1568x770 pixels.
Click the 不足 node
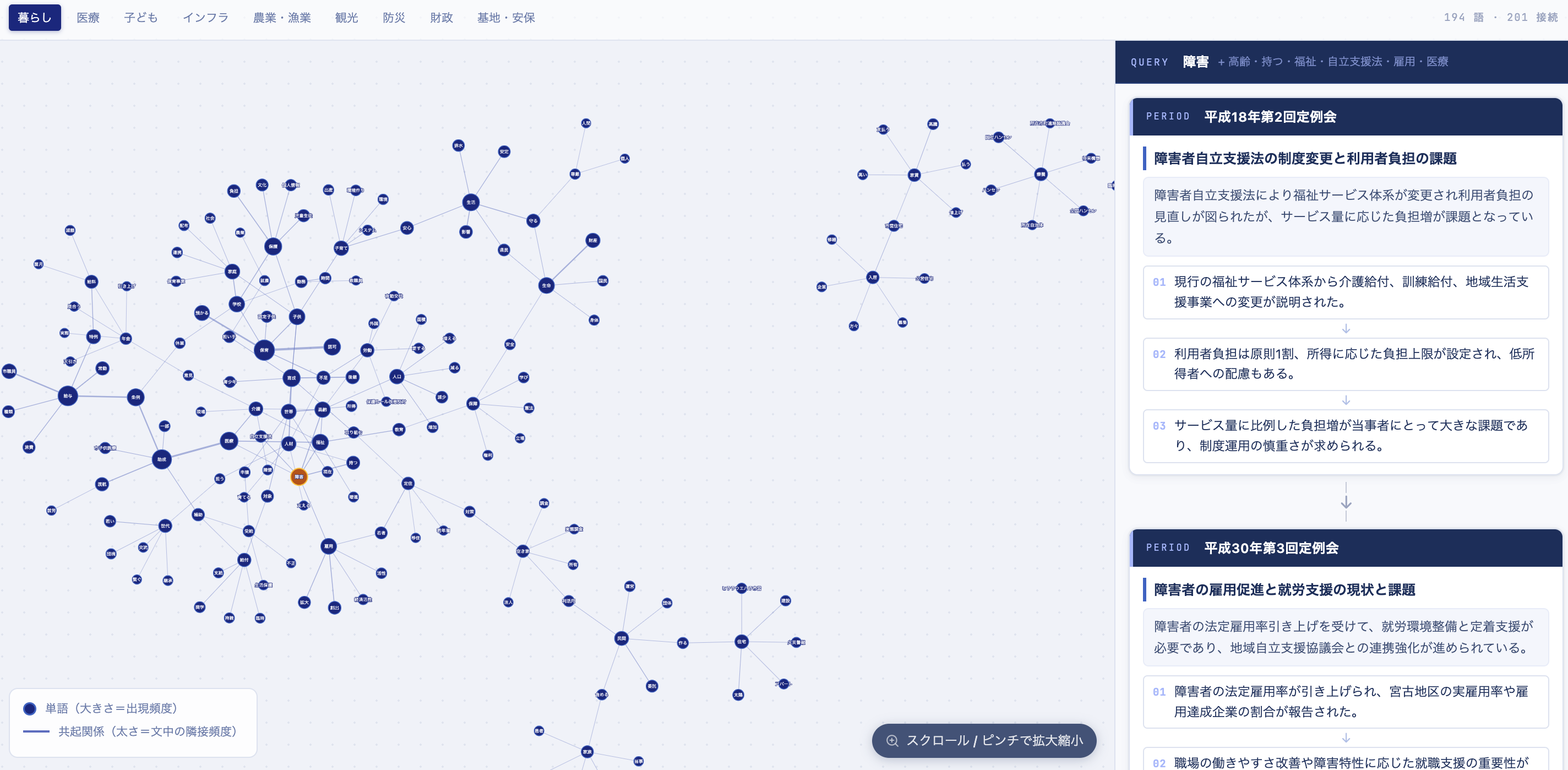323,378
